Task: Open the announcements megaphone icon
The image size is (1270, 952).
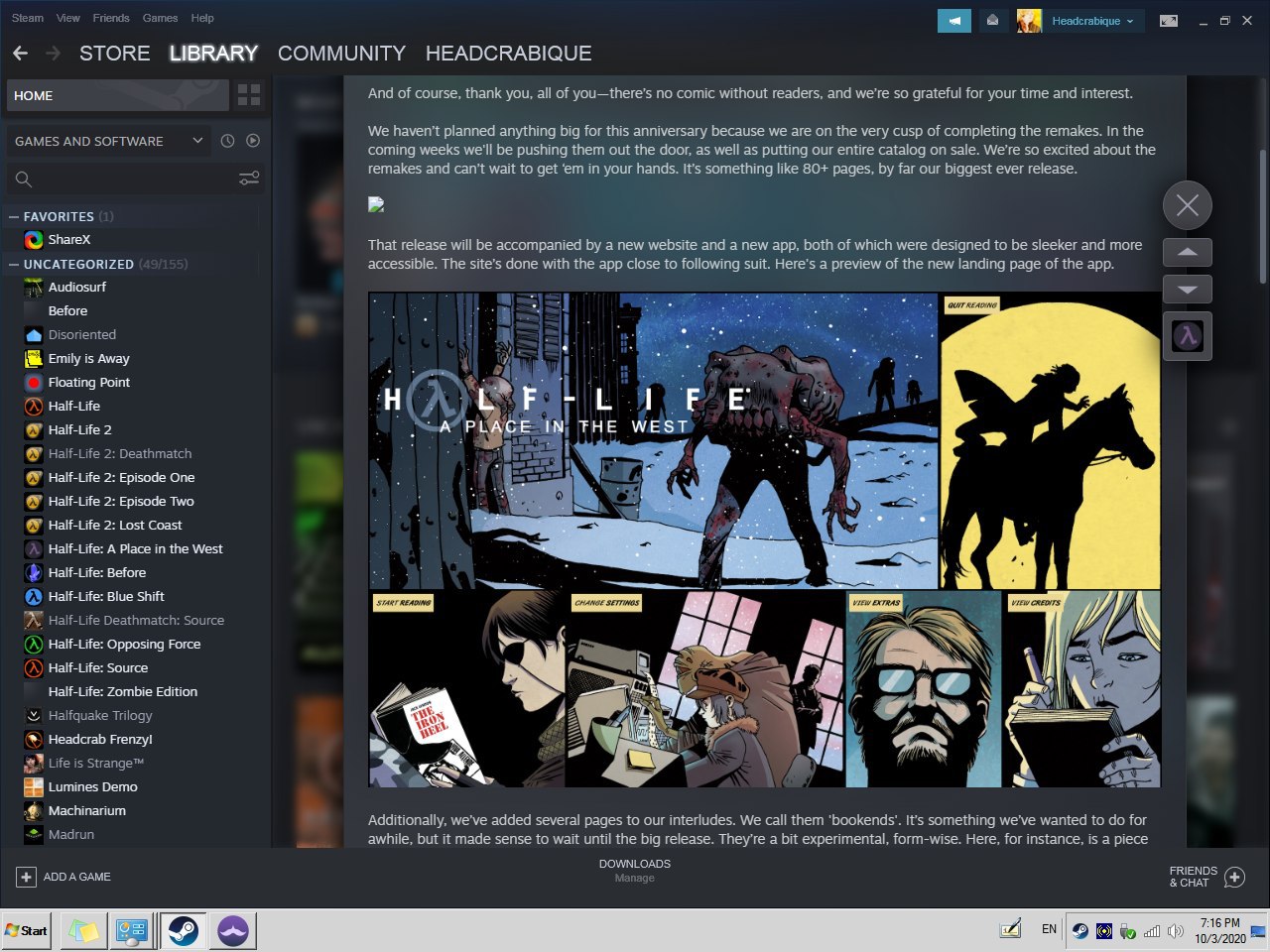Action: (953, 21)
